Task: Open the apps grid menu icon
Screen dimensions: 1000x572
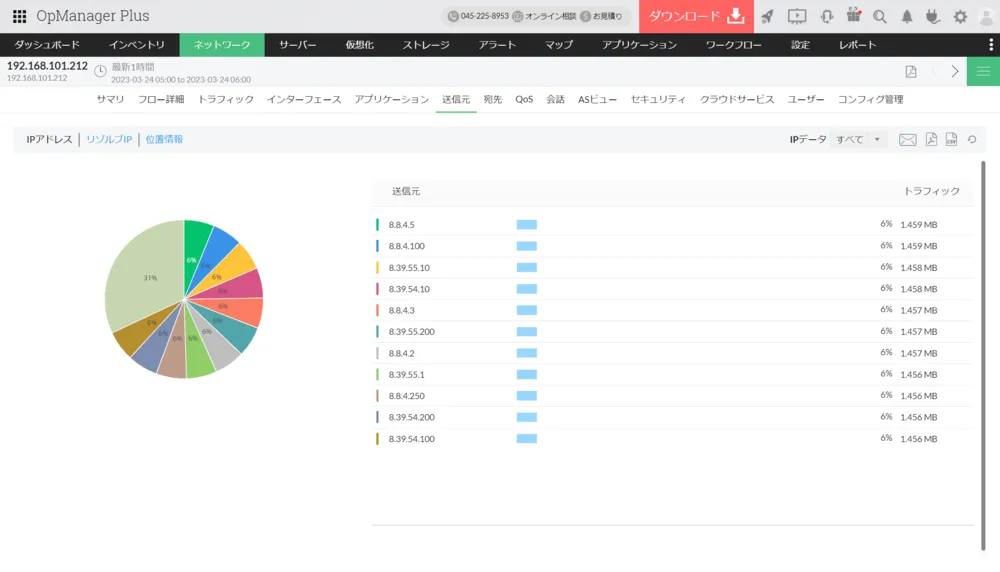Action: click(19, 16)
